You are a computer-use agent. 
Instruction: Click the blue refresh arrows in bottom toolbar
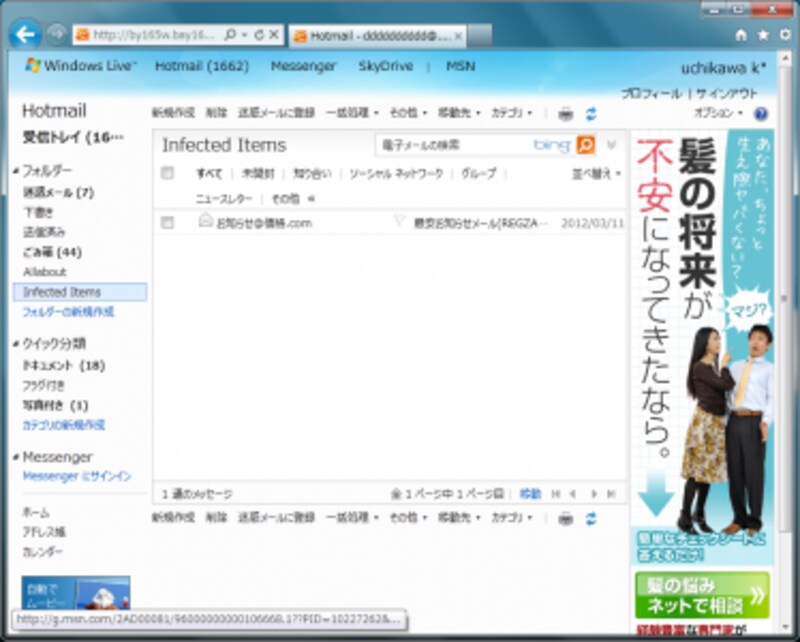(591, 518)
